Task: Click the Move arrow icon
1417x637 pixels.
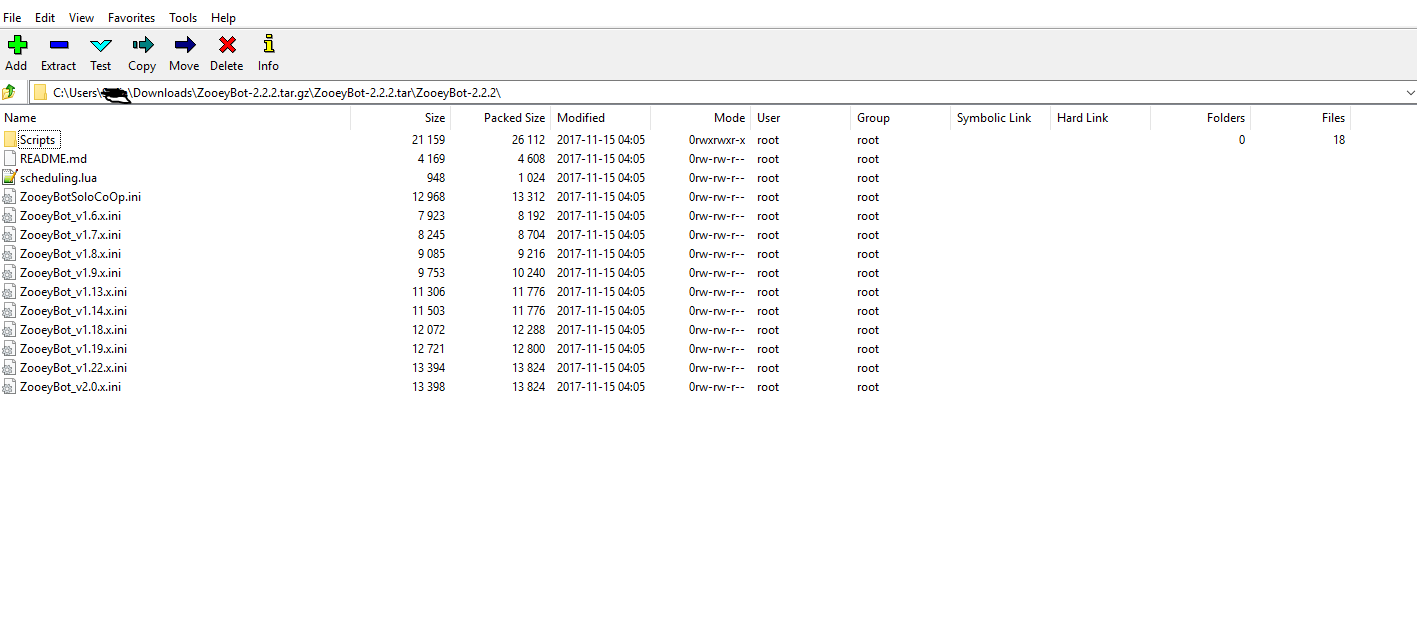Action: tap(184, 44)
